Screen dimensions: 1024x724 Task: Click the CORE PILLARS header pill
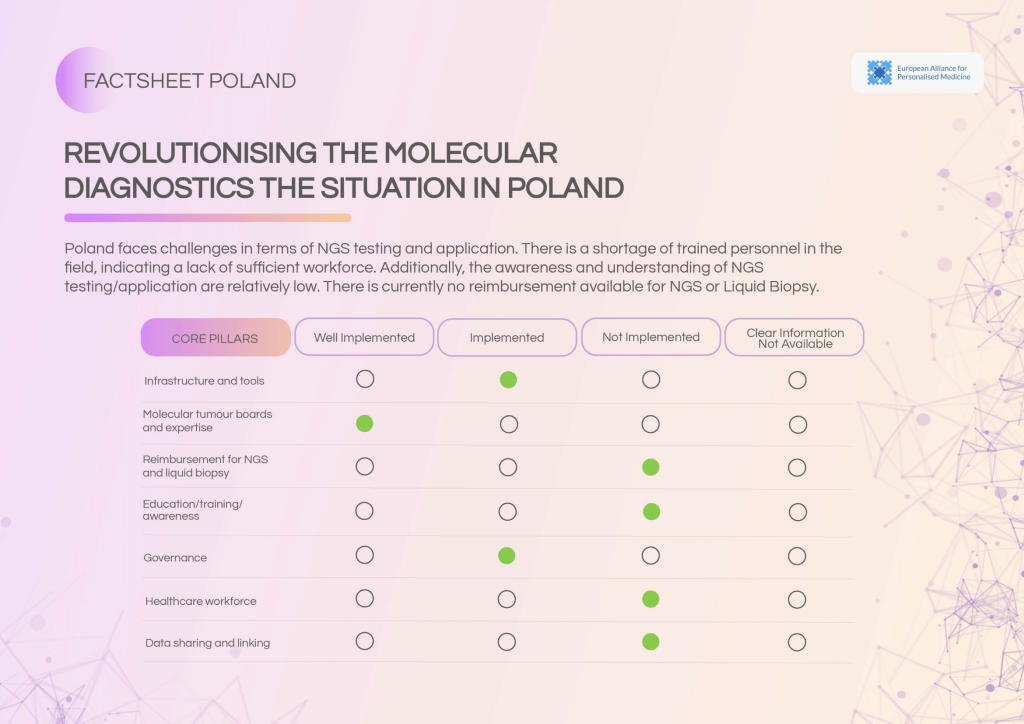coord(215,338)
